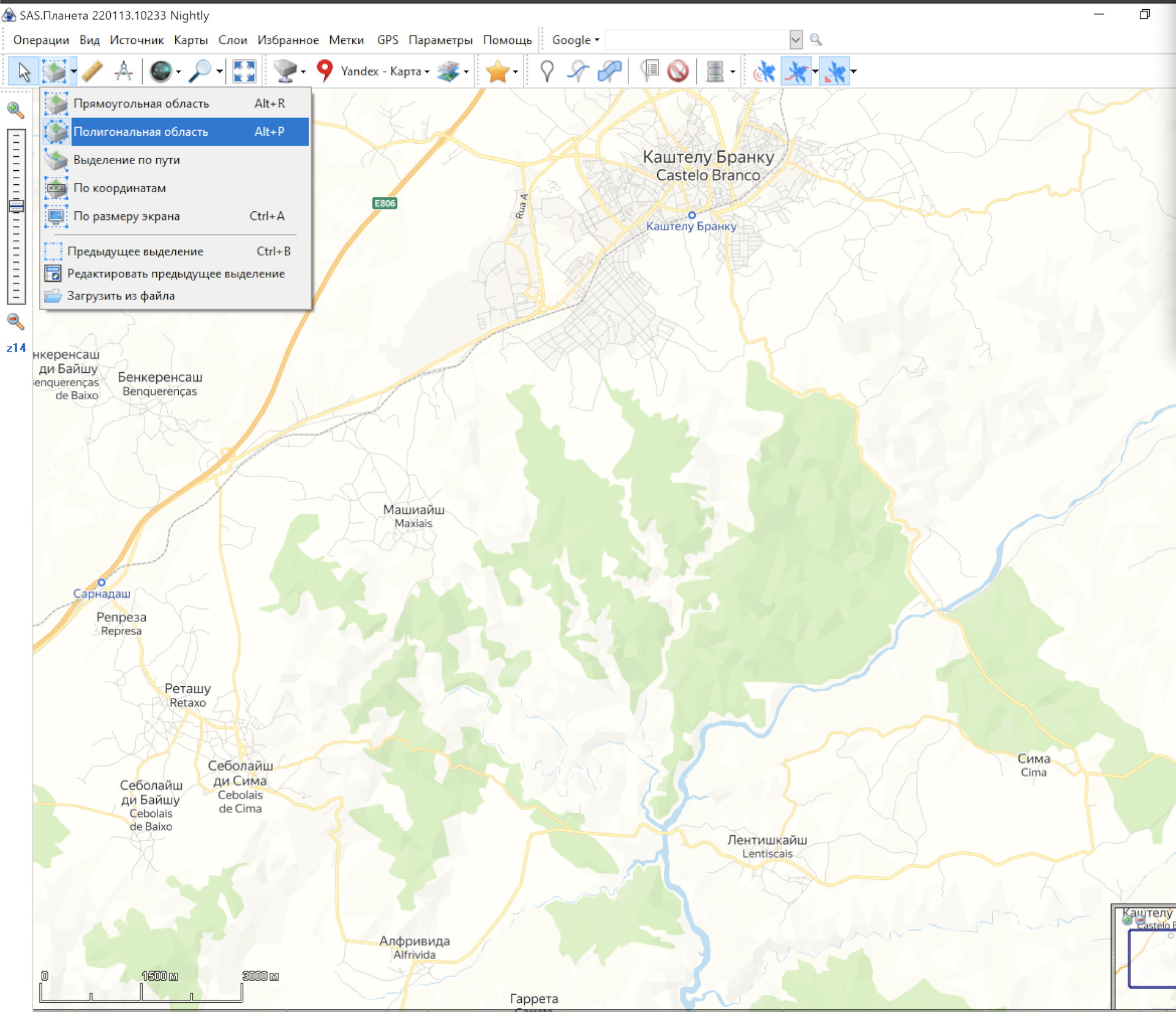This screenshot has width=1176, height=1012.
Task: Click the minimap overview in the corner
Action: 1144,956
